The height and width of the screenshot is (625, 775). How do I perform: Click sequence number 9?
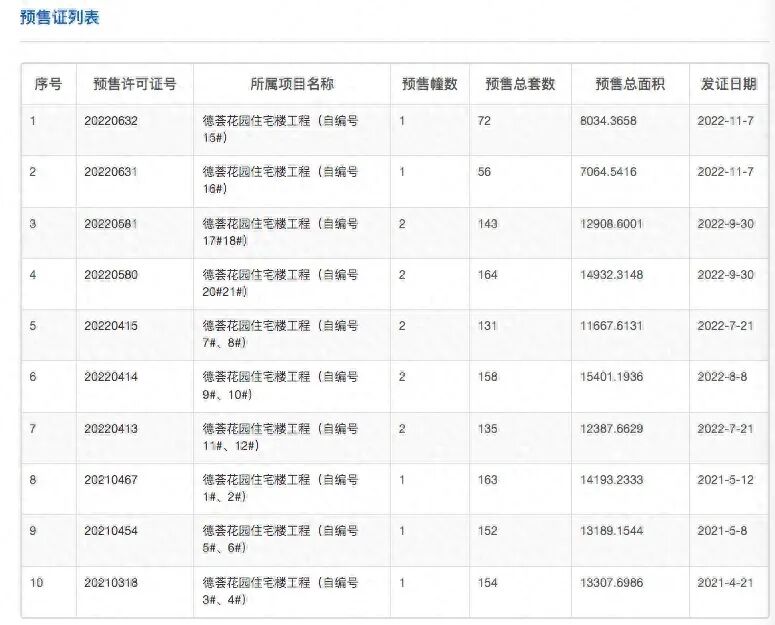[33, 531]
